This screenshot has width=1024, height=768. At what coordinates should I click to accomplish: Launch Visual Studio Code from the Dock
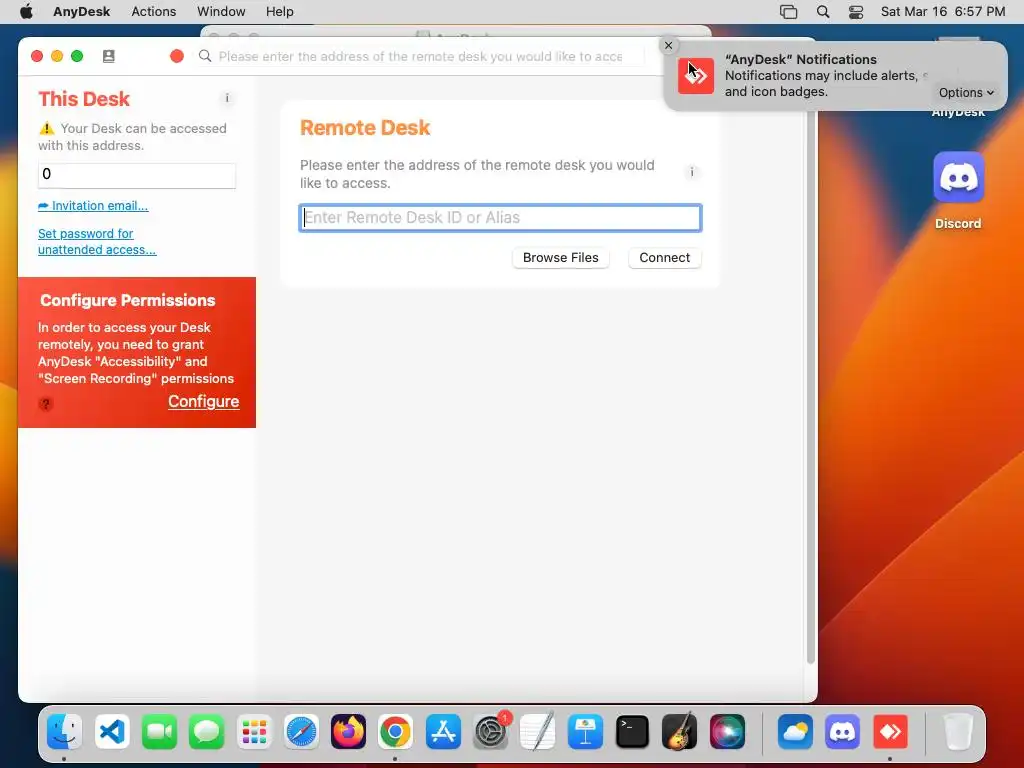tap(112, 731)
